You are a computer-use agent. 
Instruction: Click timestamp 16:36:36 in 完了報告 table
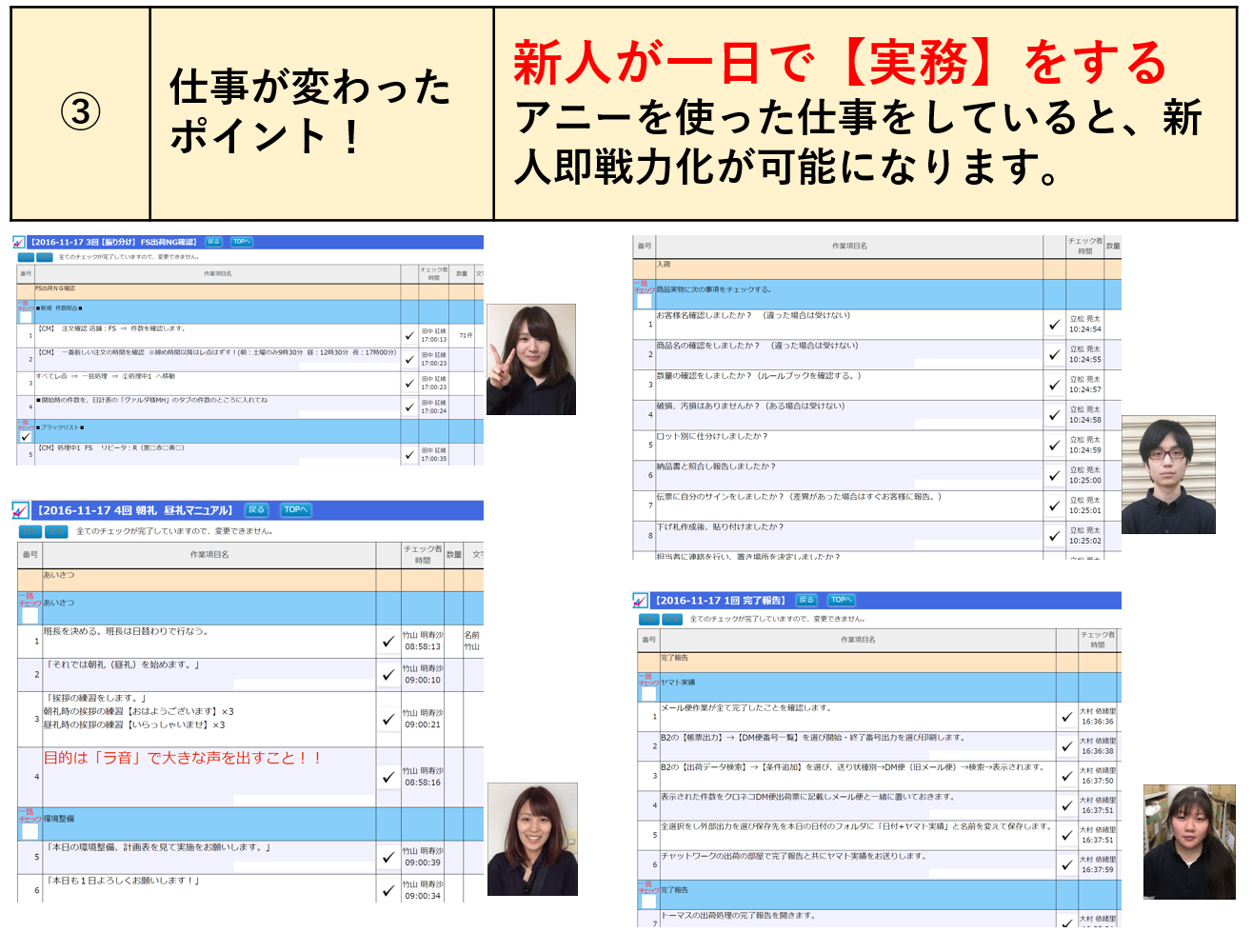pos(1098,722)
